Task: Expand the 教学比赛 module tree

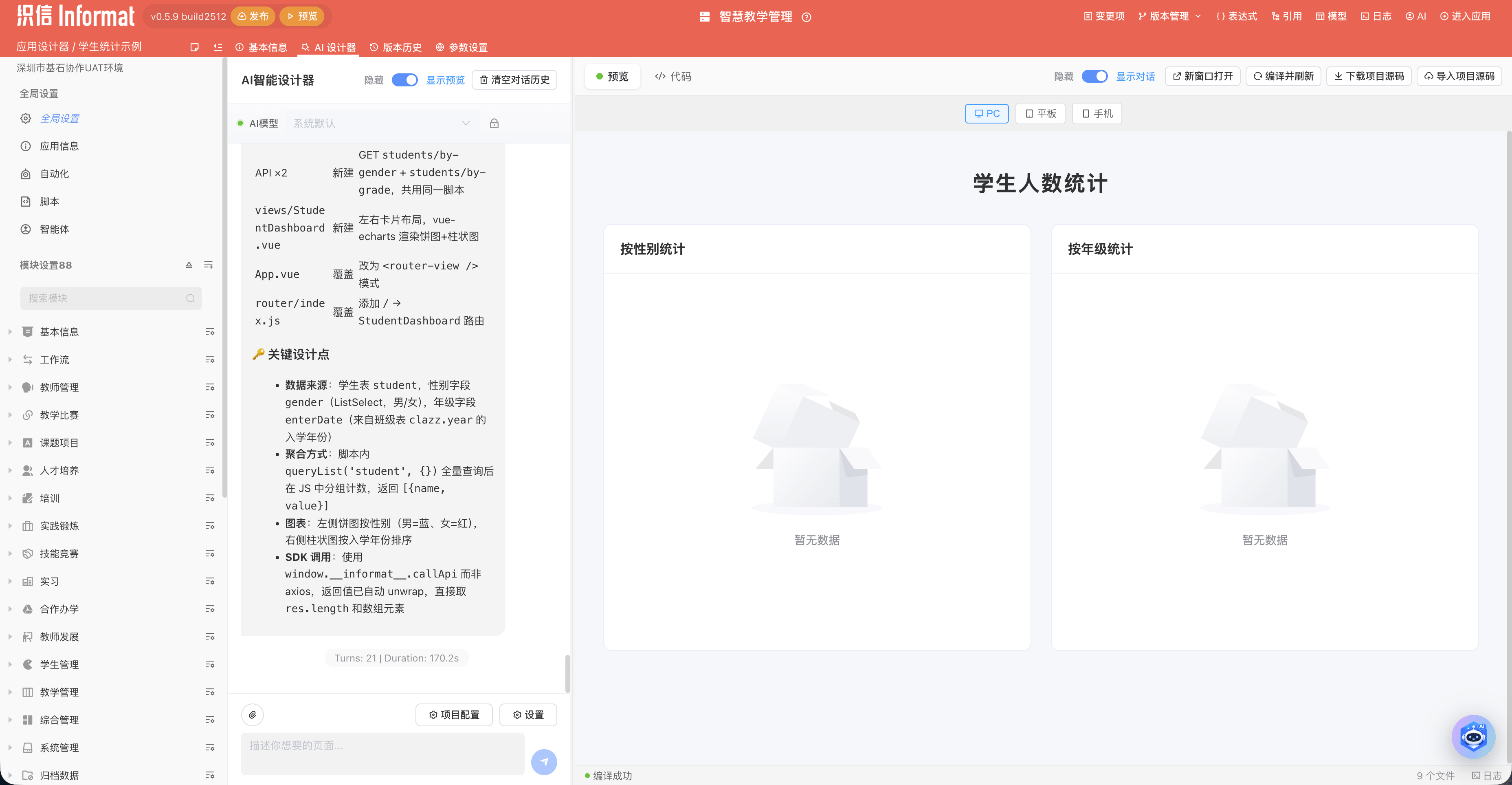Action: 10,415
